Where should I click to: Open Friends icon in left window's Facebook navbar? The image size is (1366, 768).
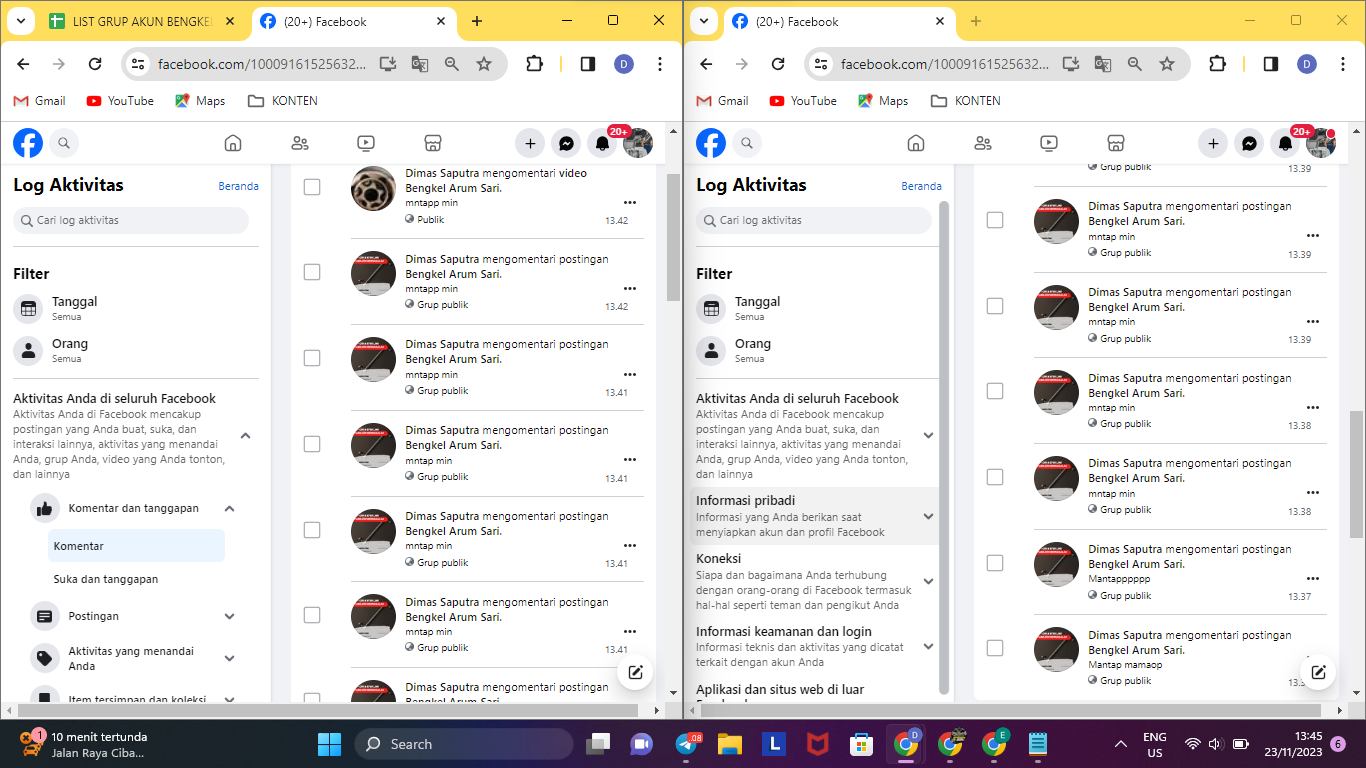pyautogui.click(x=299, y=143)
